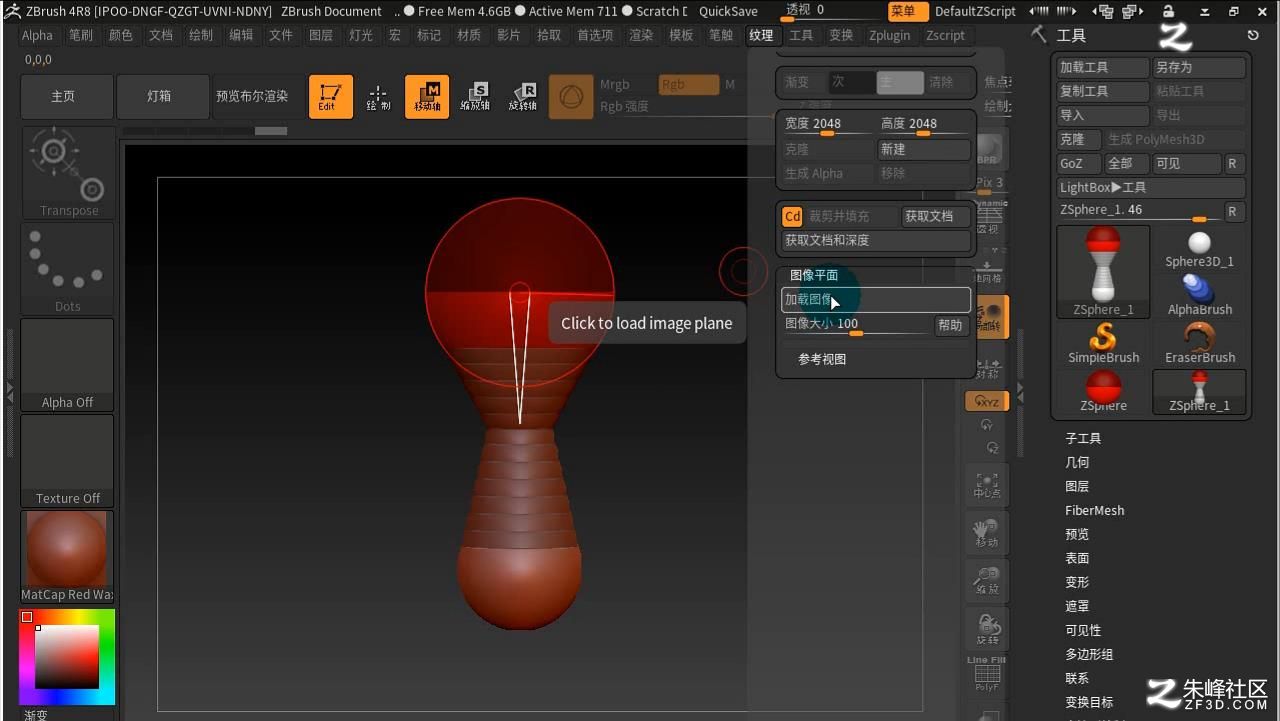This screenshot has width=1280, height=721.
Task: Expand the 预览 preview section
Action: pos(1077,534)
